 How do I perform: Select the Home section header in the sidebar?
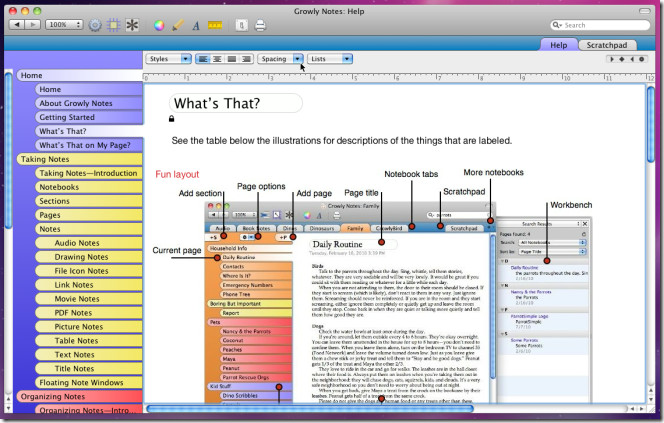coord(80,75)
